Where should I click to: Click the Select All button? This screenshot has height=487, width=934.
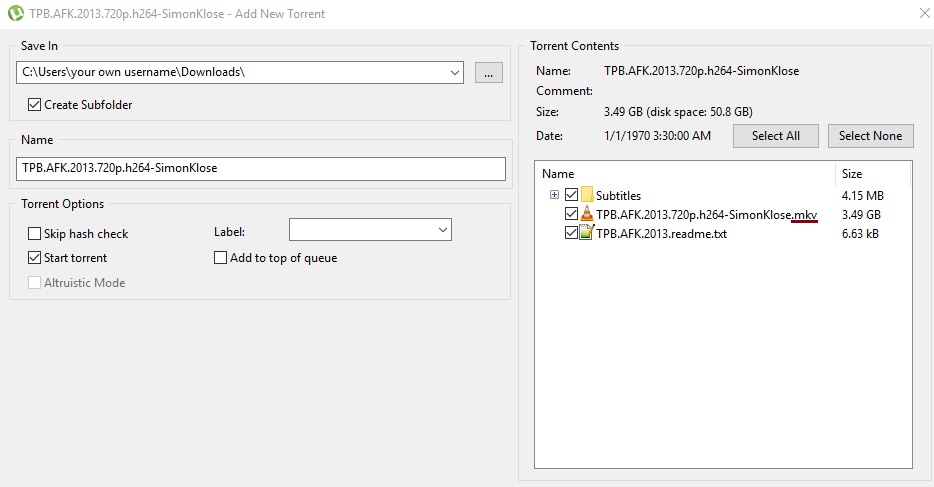click(776, 136)
